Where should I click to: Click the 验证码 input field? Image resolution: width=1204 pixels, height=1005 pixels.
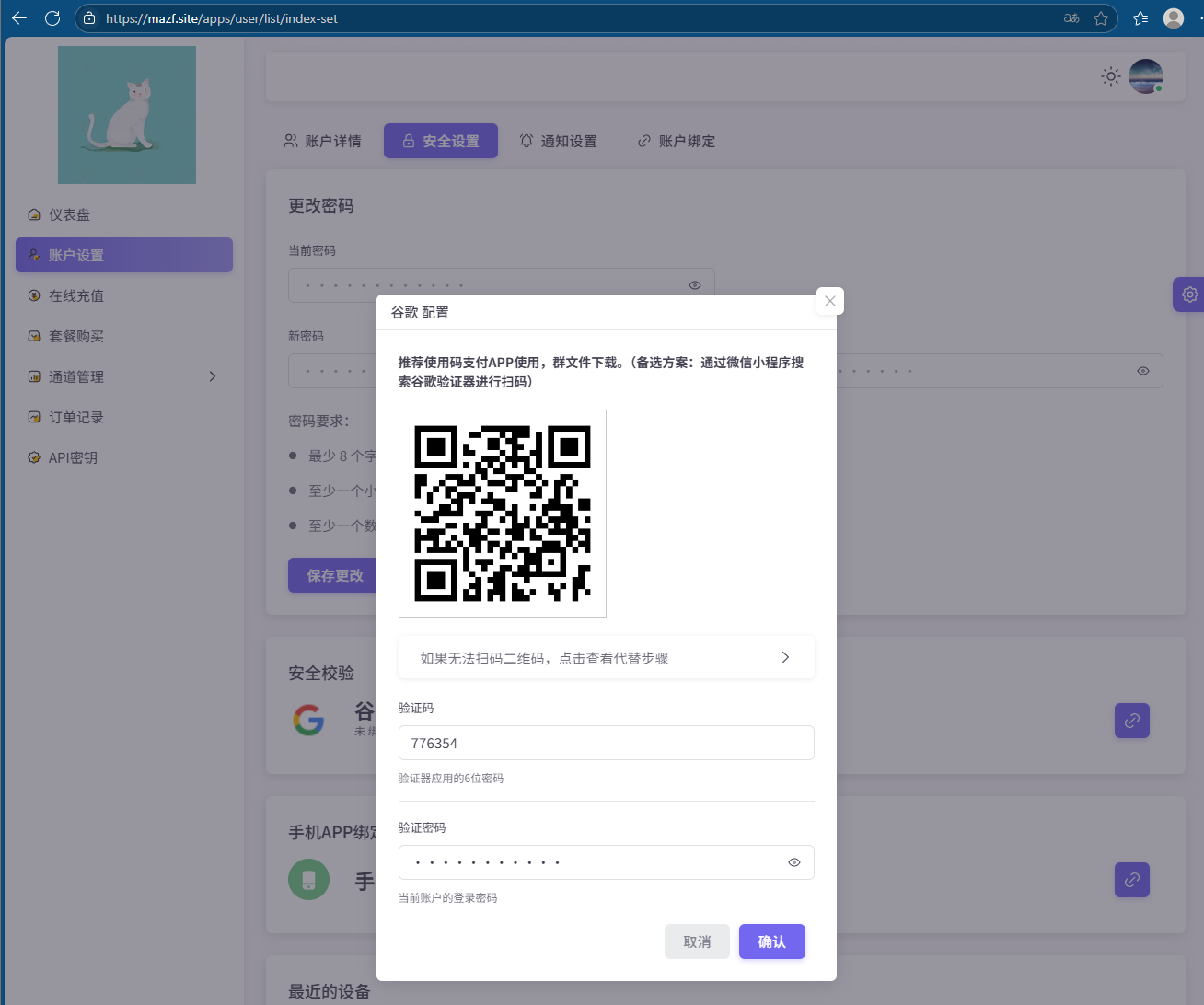pos(607,743)
